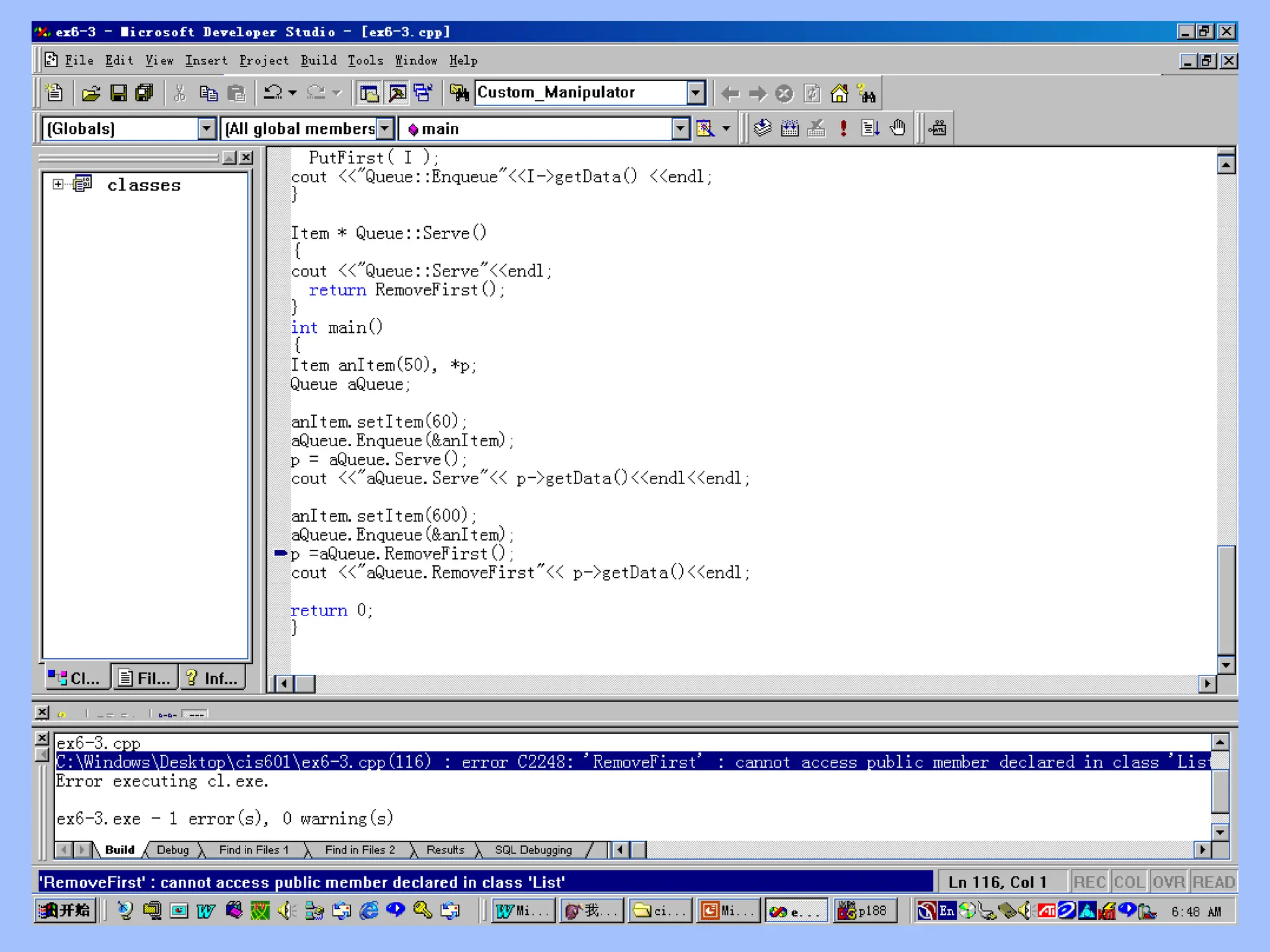Open the Build menu
Viewport: 1270px width, 952px height.
319,60
